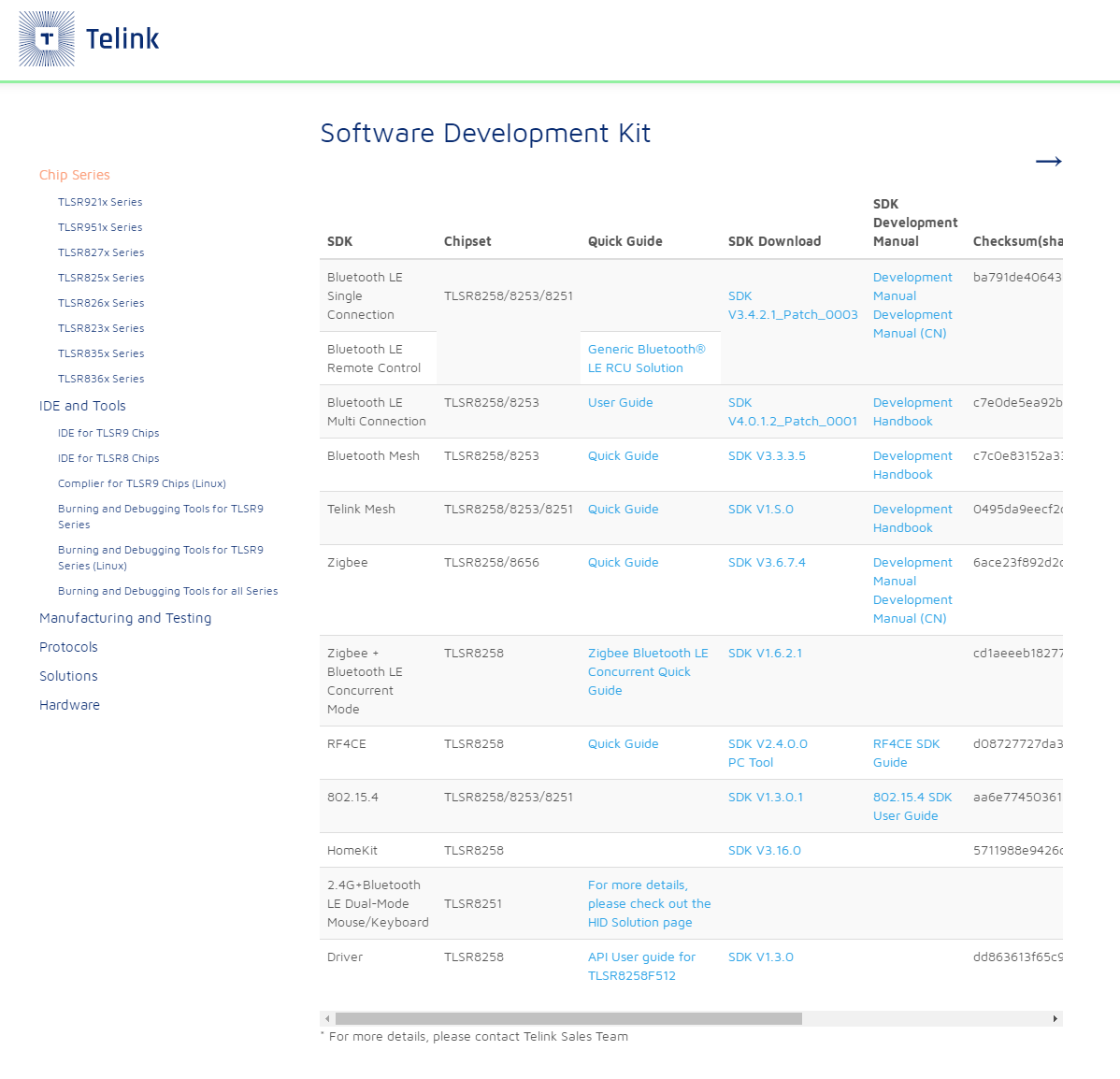
Task: Open API User guide for TLSR8258F512
Action: tap(641, 966)
